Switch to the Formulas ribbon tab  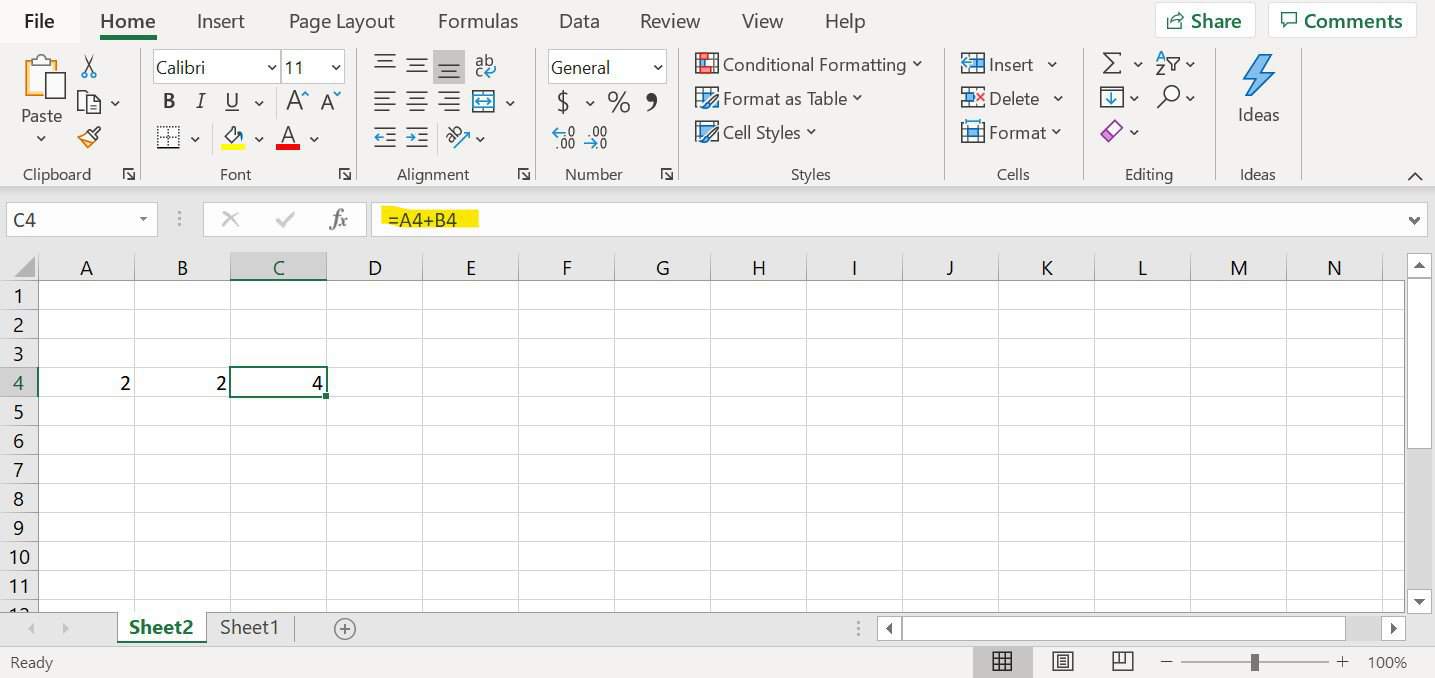tap(478, 20)
